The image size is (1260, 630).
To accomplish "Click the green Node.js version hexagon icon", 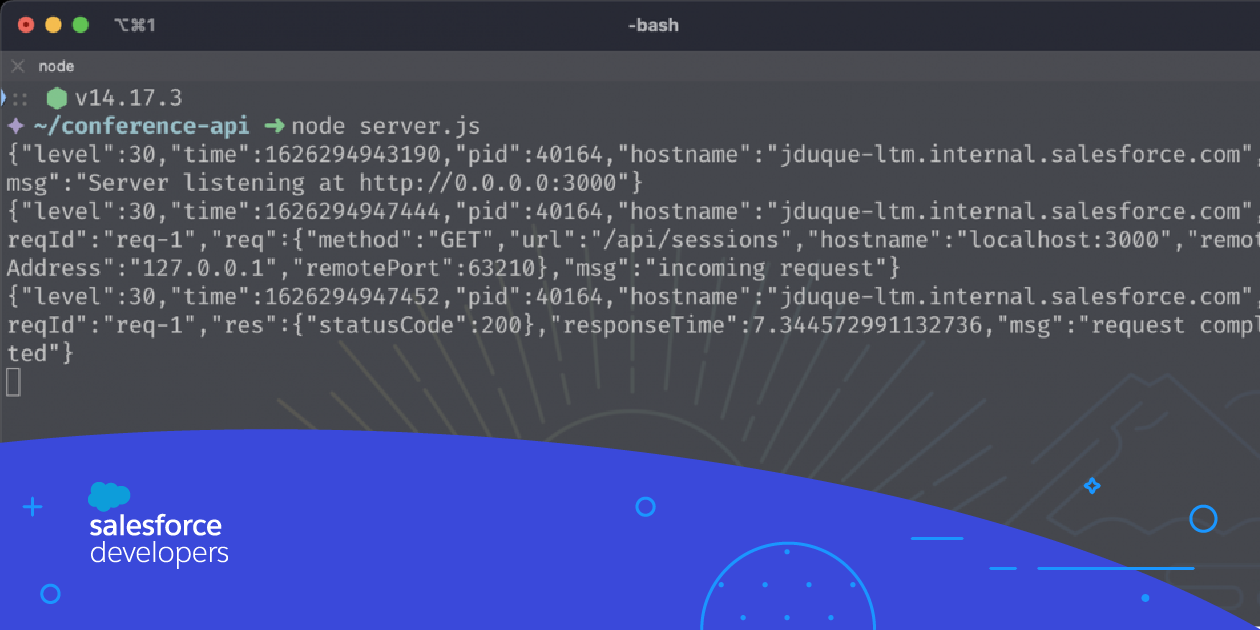I will 57,97.
